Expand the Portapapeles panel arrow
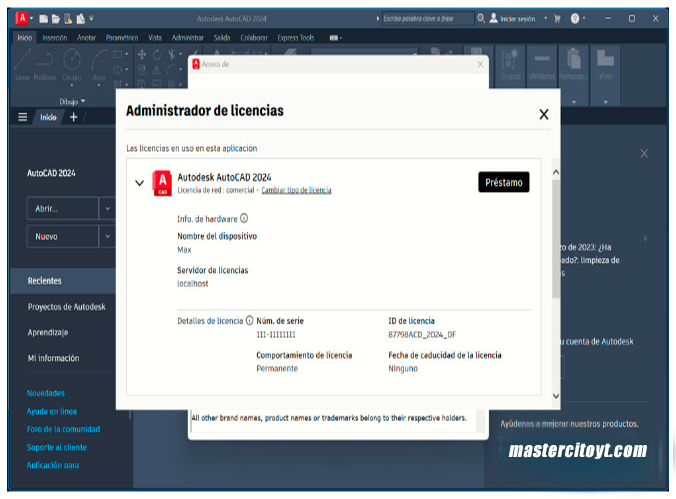Screen dimensions: 676x499 tap(574, 102)
